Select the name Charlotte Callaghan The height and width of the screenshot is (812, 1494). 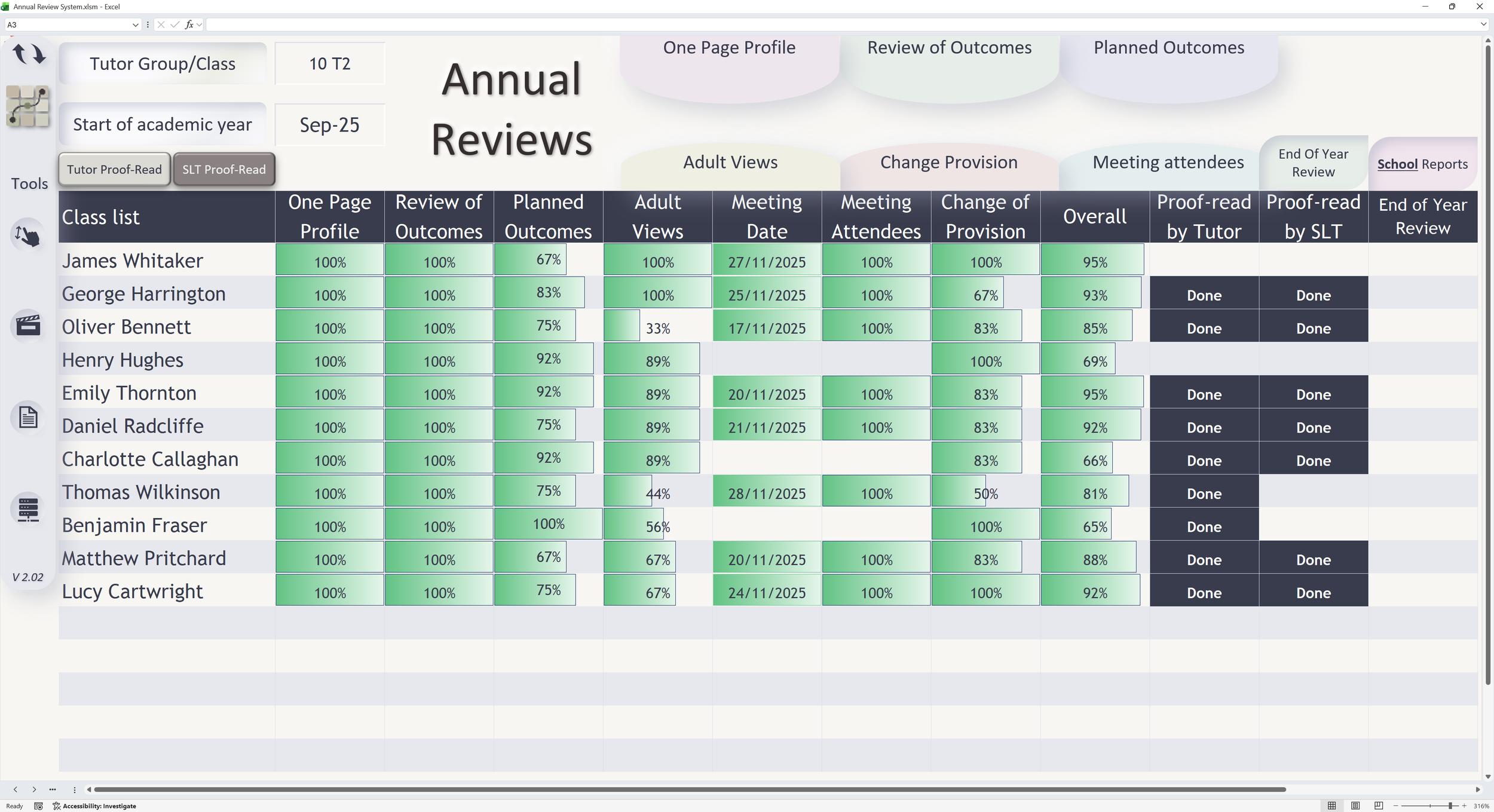150,459
